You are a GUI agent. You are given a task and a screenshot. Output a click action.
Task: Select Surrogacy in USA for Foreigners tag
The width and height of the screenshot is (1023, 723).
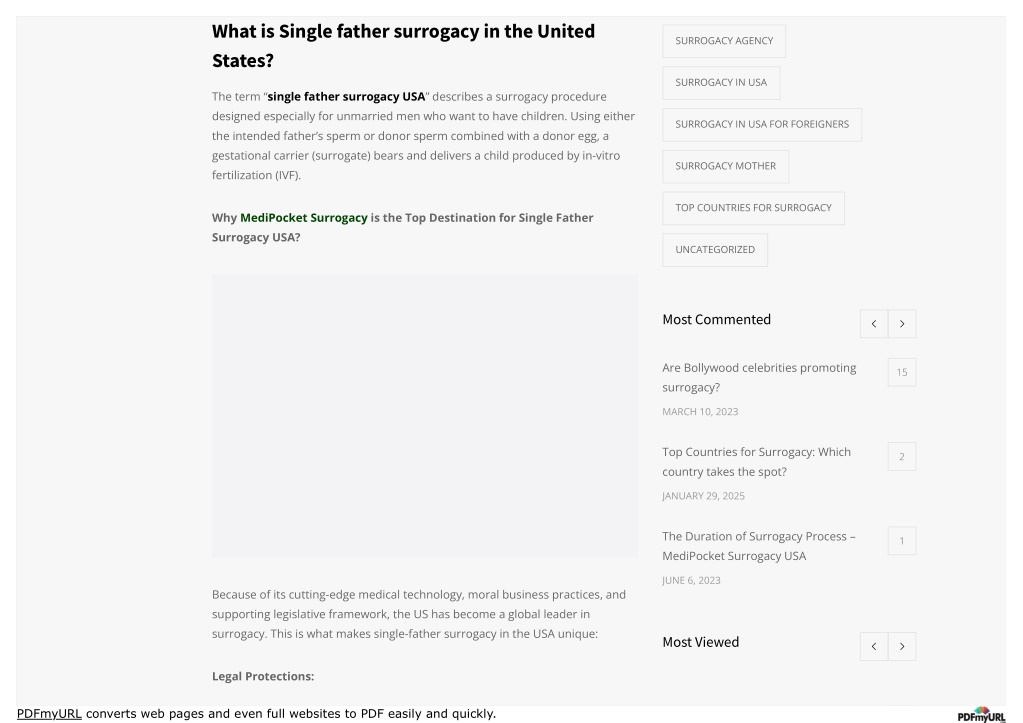762,125
